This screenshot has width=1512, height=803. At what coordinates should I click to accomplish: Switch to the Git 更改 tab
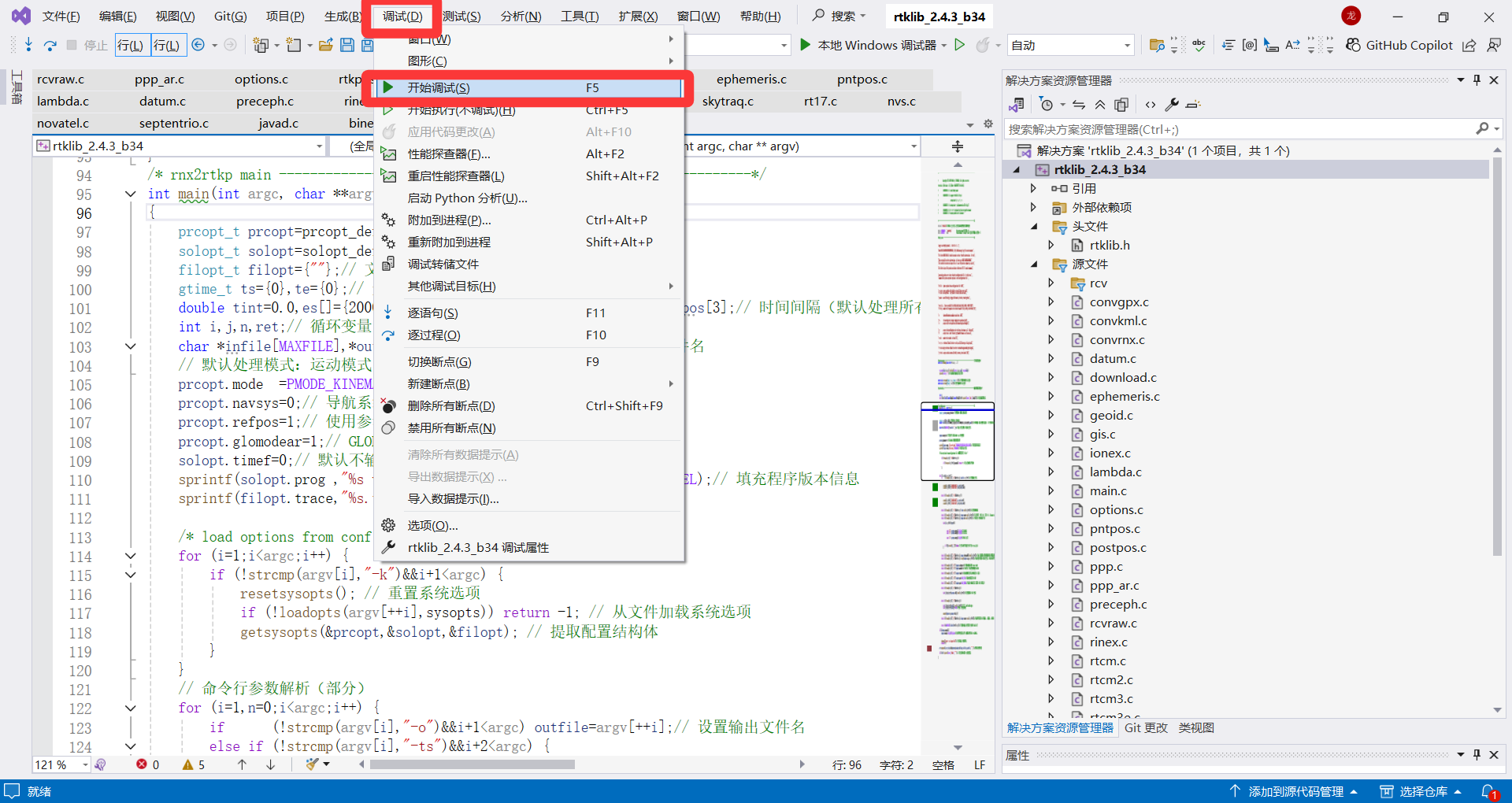[1146, 727]
